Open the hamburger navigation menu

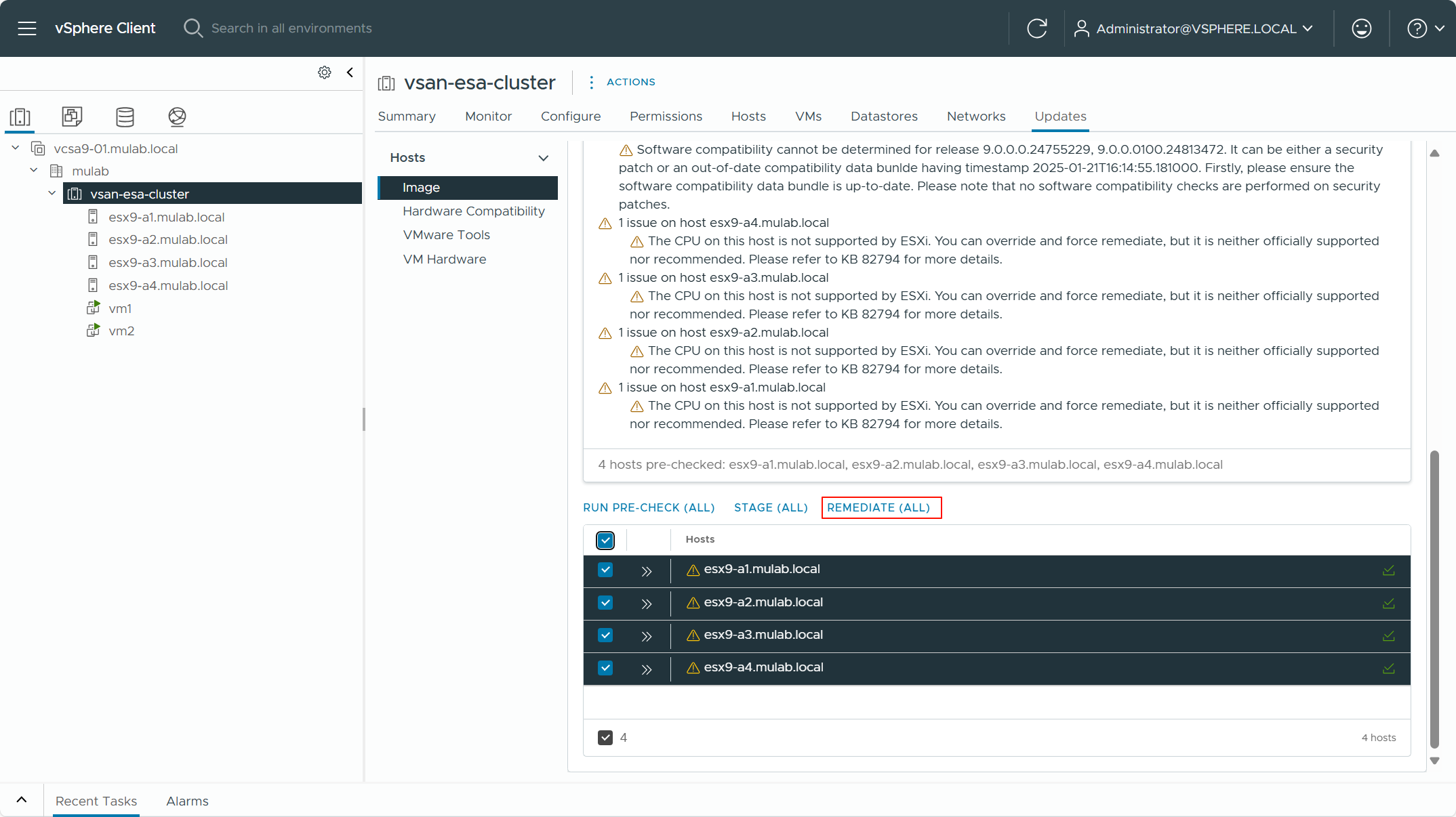(27, 28)
